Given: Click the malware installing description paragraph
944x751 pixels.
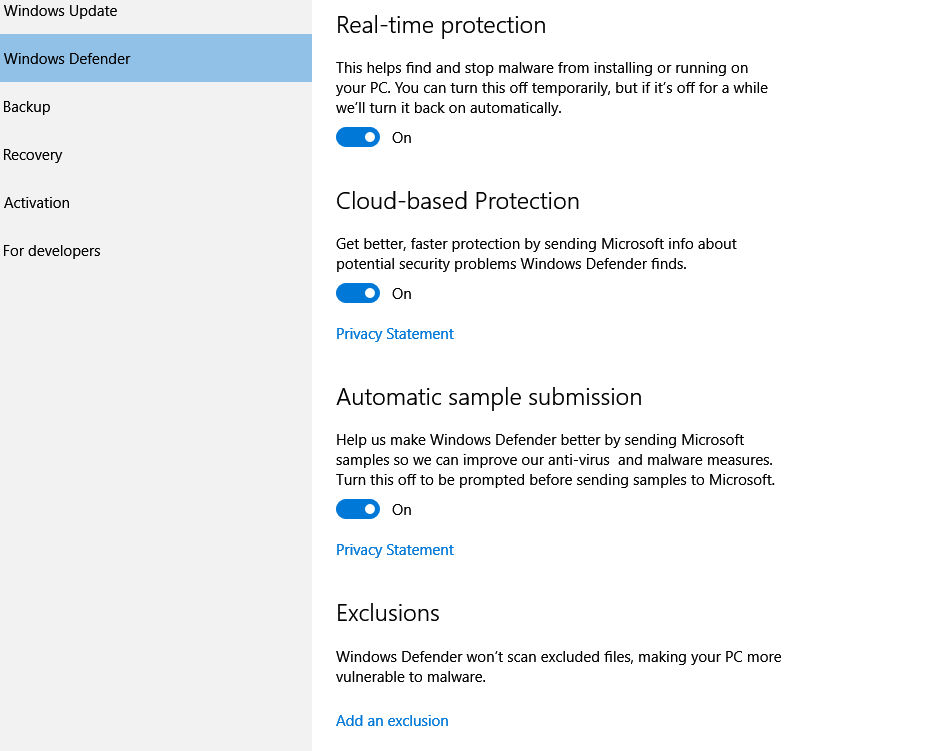Looking at the screenshot, I should pos(552,88).
